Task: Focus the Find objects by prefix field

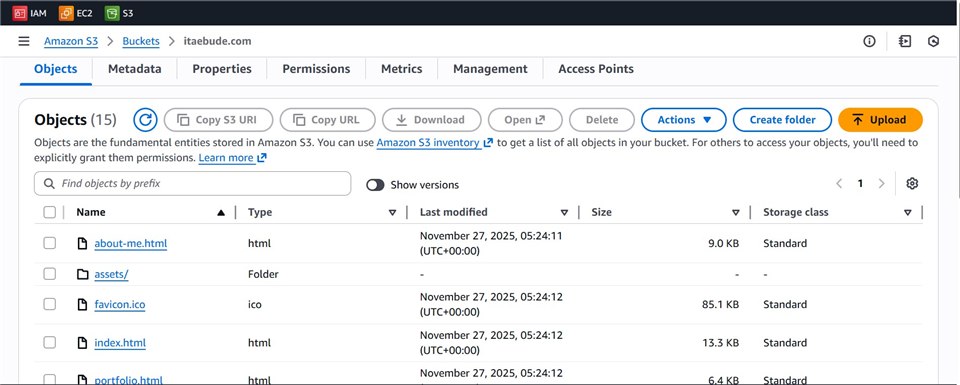Action: click(x=192, y=184)
